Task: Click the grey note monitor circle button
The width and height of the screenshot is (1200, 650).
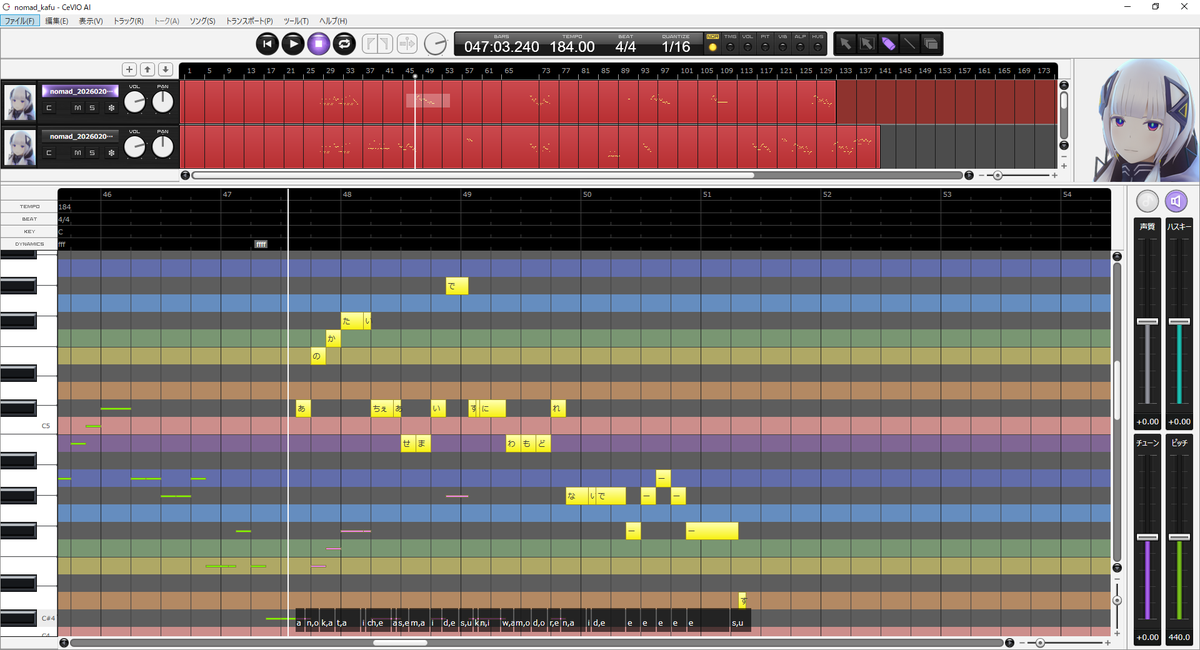Action: click(x=1147, y=201)
